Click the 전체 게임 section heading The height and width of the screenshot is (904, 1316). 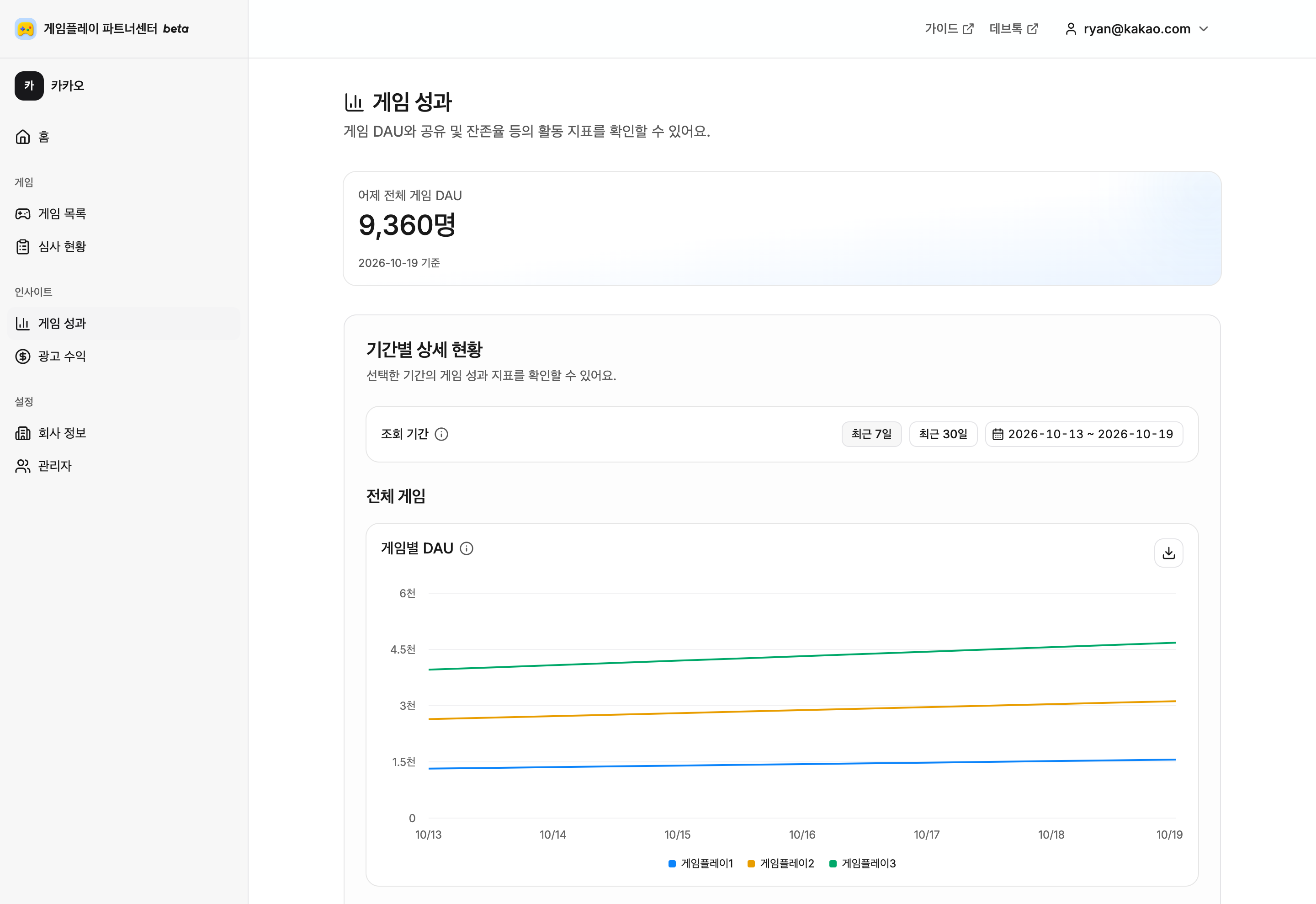tap(396, 497)
